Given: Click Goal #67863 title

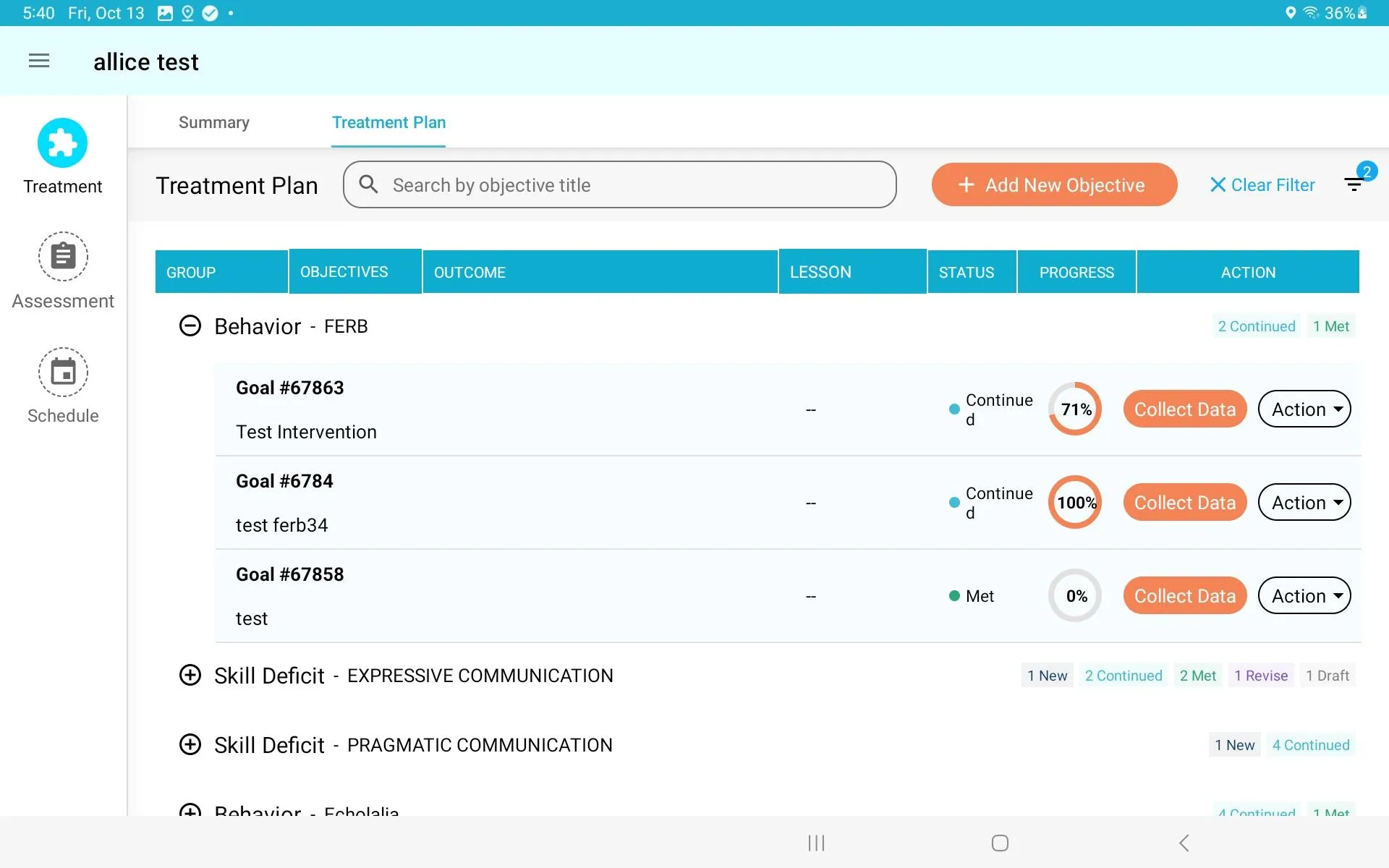Looking at the screenshot, I should (289, 388).
